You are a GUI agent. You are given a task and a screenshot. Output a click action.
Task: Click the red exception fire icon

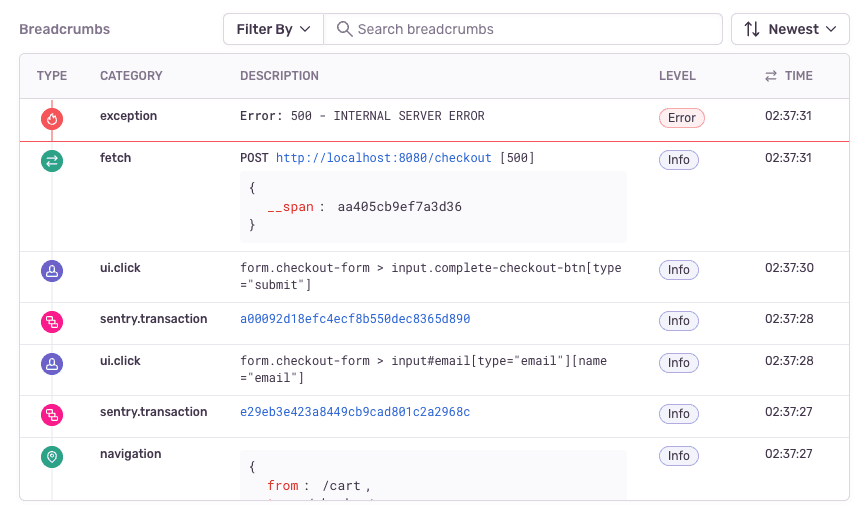(x=53, y=120)
